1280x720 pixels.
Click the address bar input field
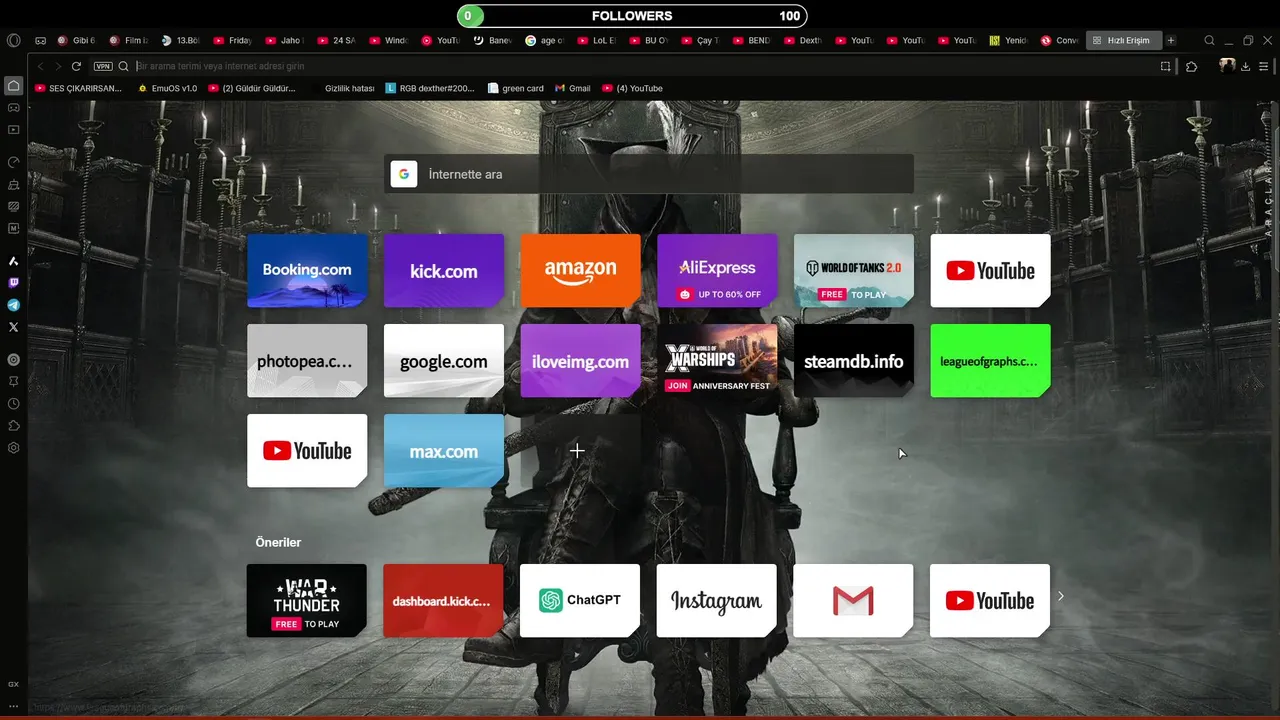coord(640,66)
